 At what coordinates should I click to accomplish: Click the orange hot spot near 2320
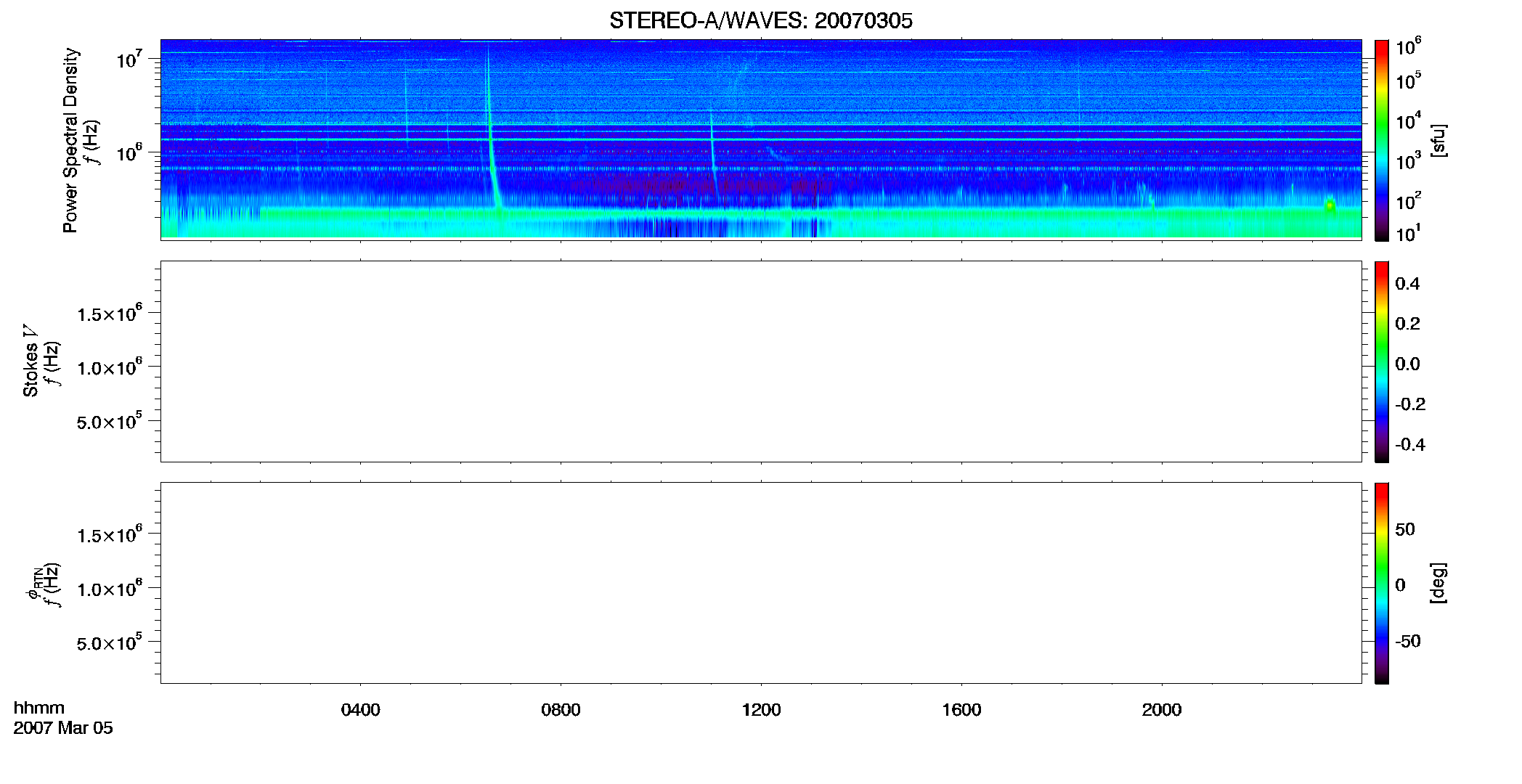pos(1330,205)
